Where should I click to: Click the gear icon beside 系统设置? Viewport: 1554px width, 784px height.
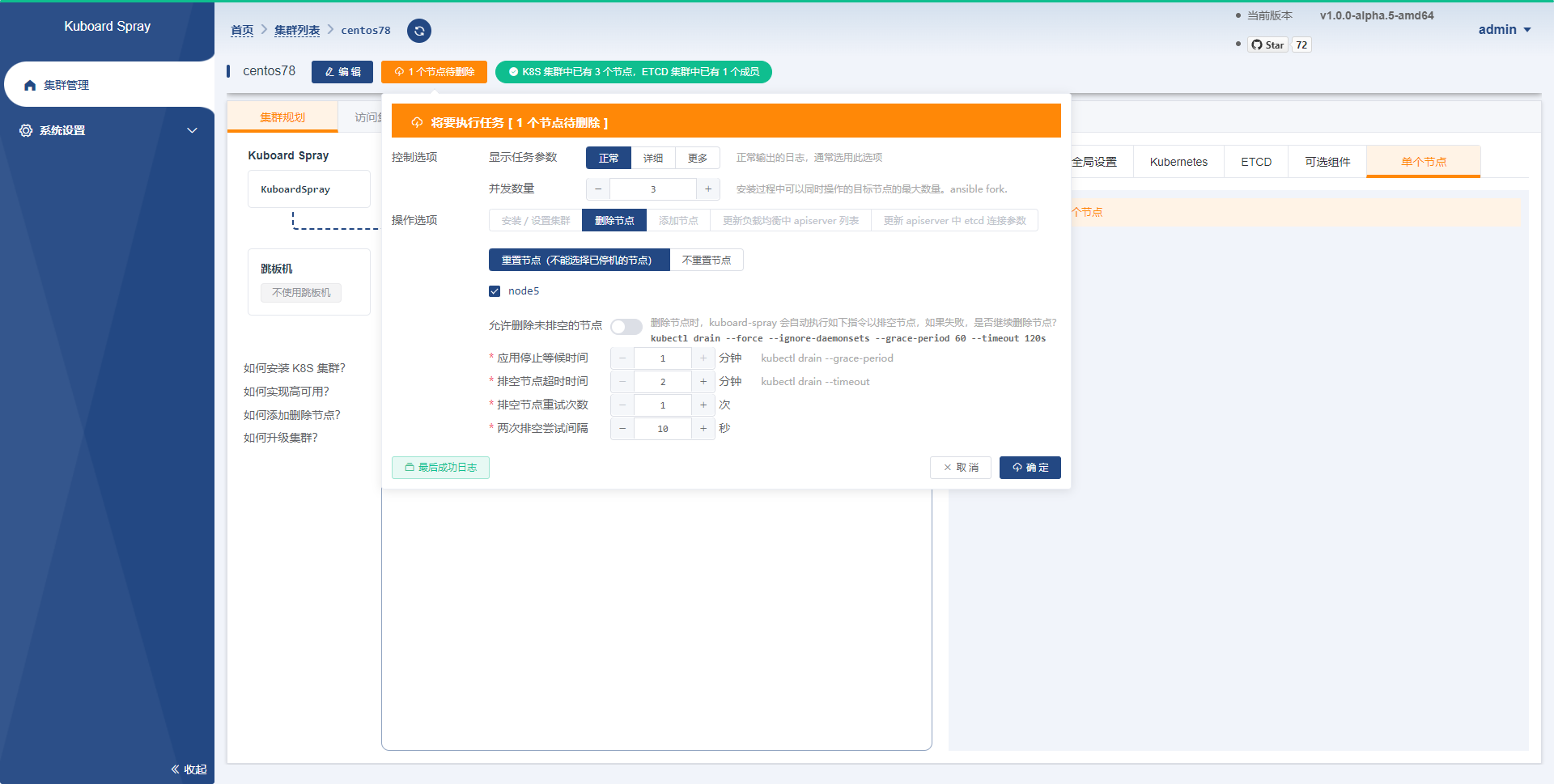click(x=26, y=130)
